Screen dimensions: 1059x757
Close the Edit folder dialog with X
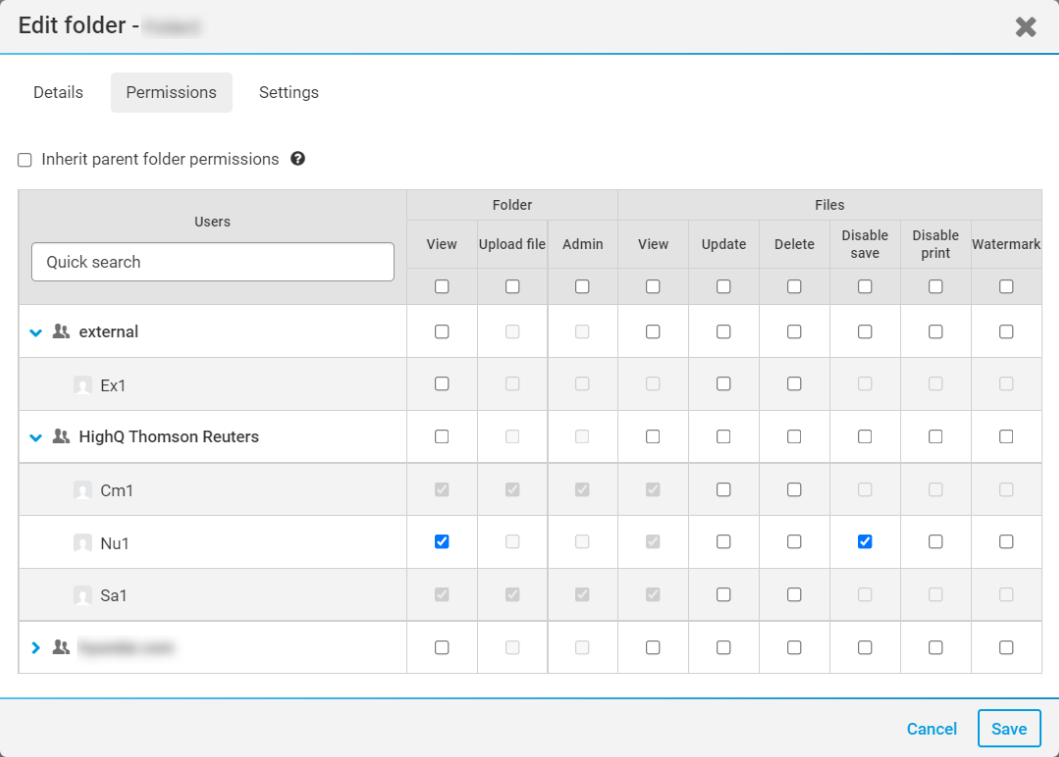point(1025,27)
